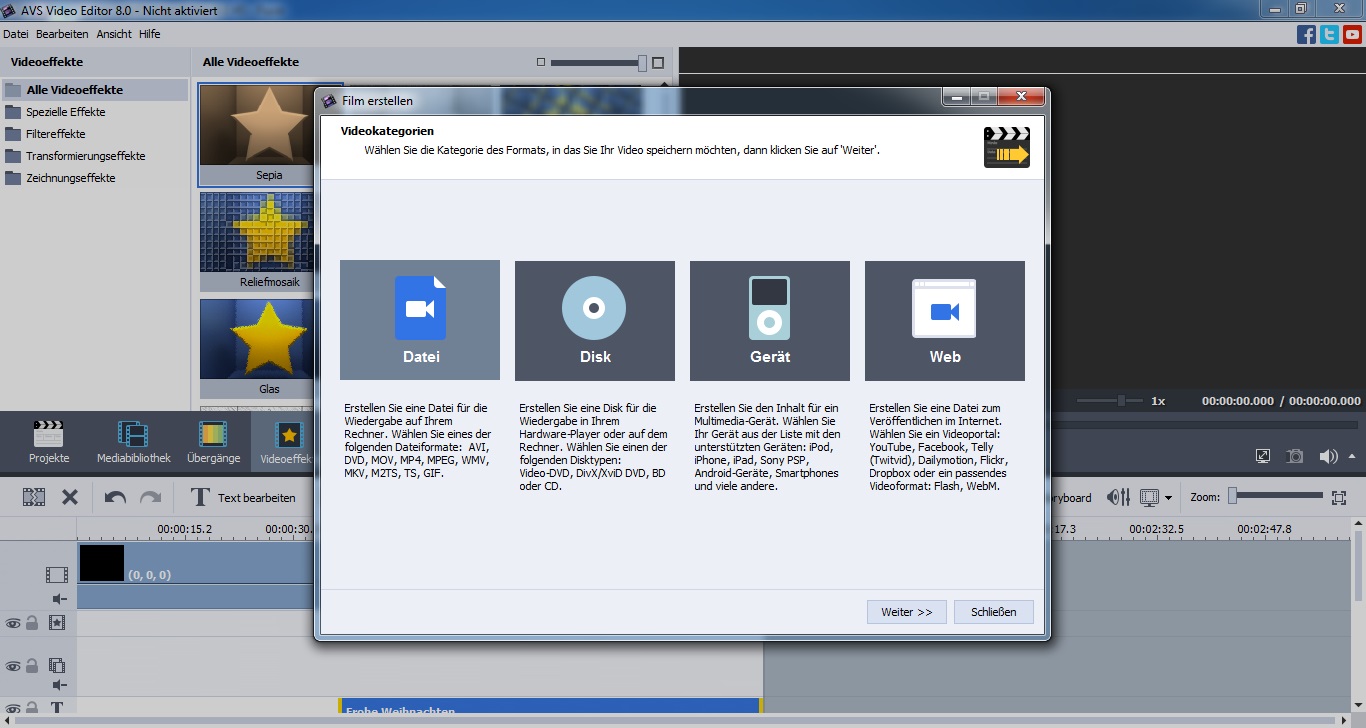Expand the preview monitor dropdown arrow

click(1168, 498)
